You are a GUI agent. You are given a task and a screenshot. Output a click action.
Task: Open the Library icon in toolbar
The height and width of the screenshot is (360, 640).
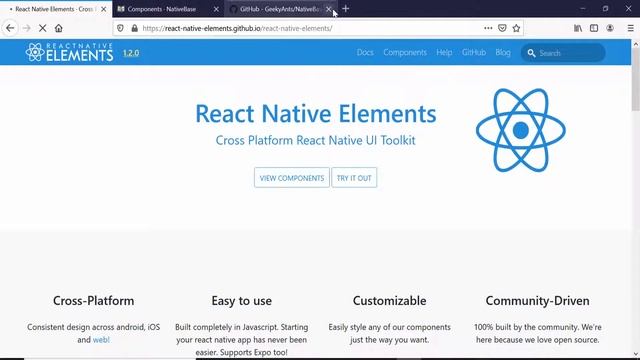tap(578, 28)
